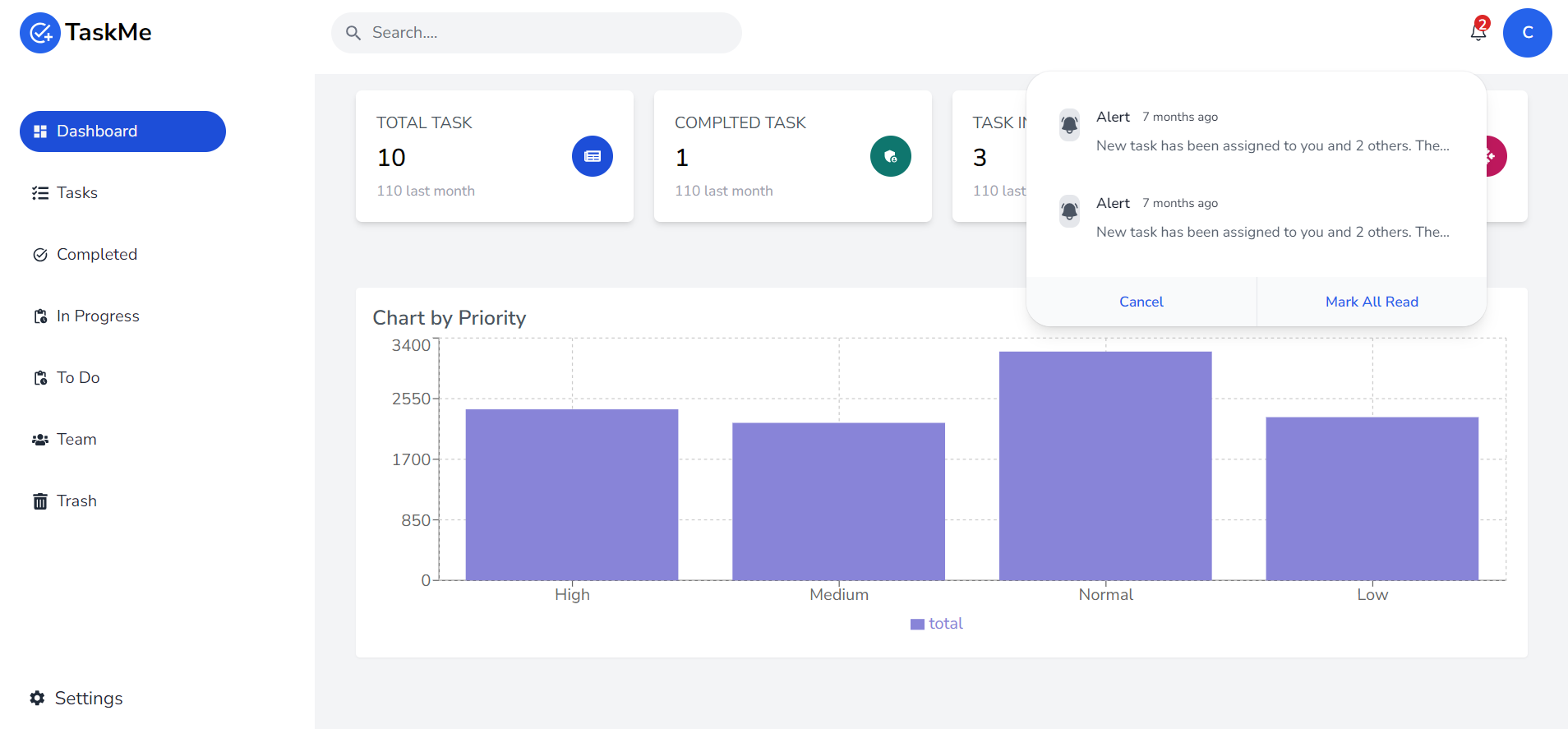Click the In Progress clipboard icon
1568x729 pixels.
pyautogui.click(x=40, y=316)
